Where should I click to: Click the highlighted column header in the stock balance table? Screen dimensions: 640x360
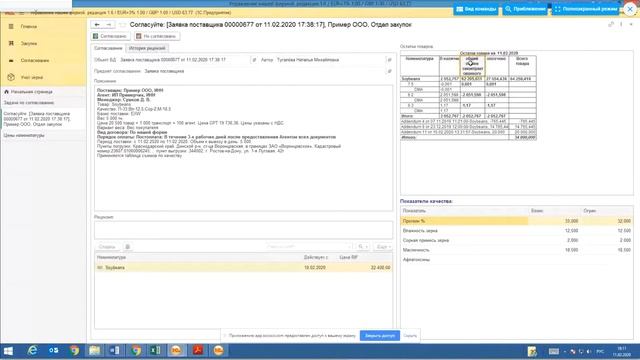[x=472, y=66]
